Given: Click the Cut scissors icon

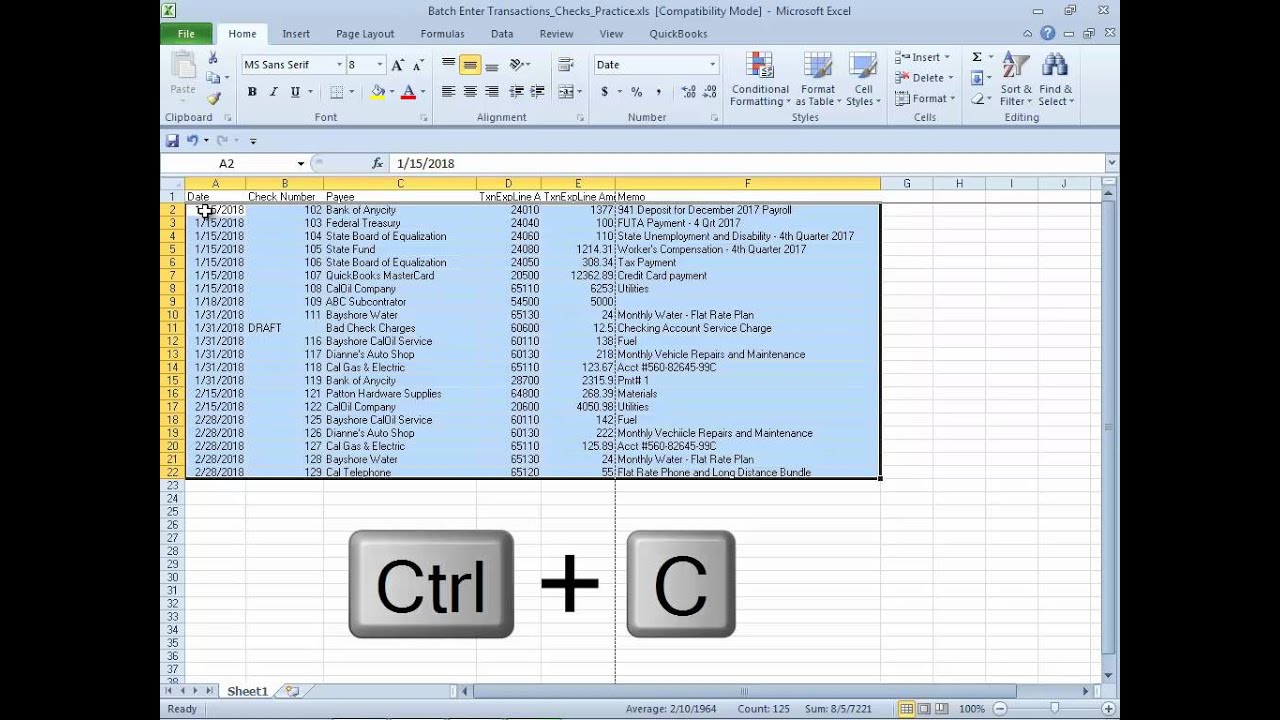Looking at the screenshot, I should click(x=213, y=58).
